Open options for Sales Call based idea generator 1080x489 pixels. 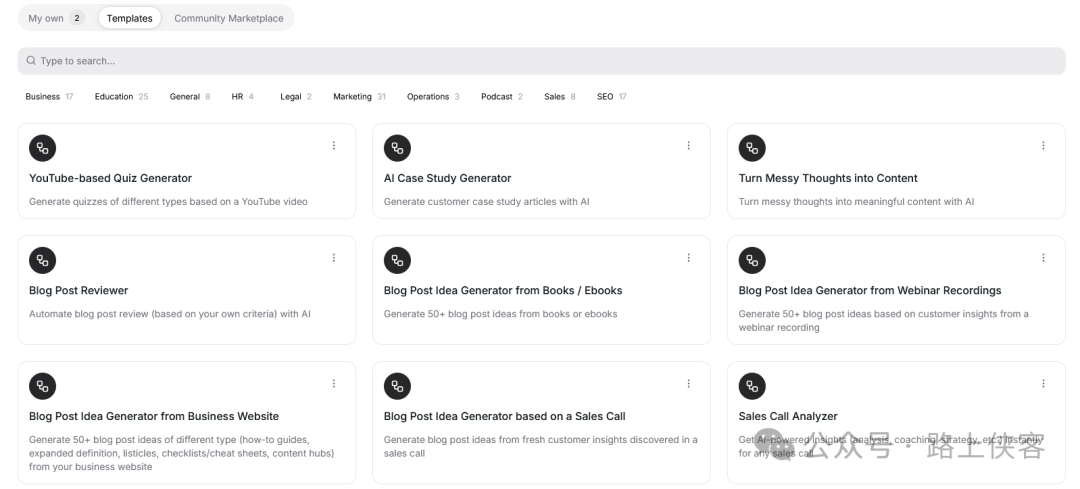688,384
